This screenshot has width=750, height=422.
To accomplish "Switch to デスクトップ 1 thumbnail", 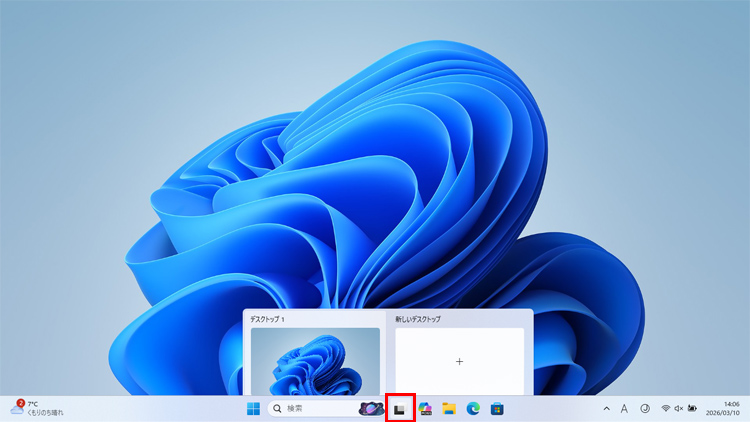I will (x=315, y=361).
